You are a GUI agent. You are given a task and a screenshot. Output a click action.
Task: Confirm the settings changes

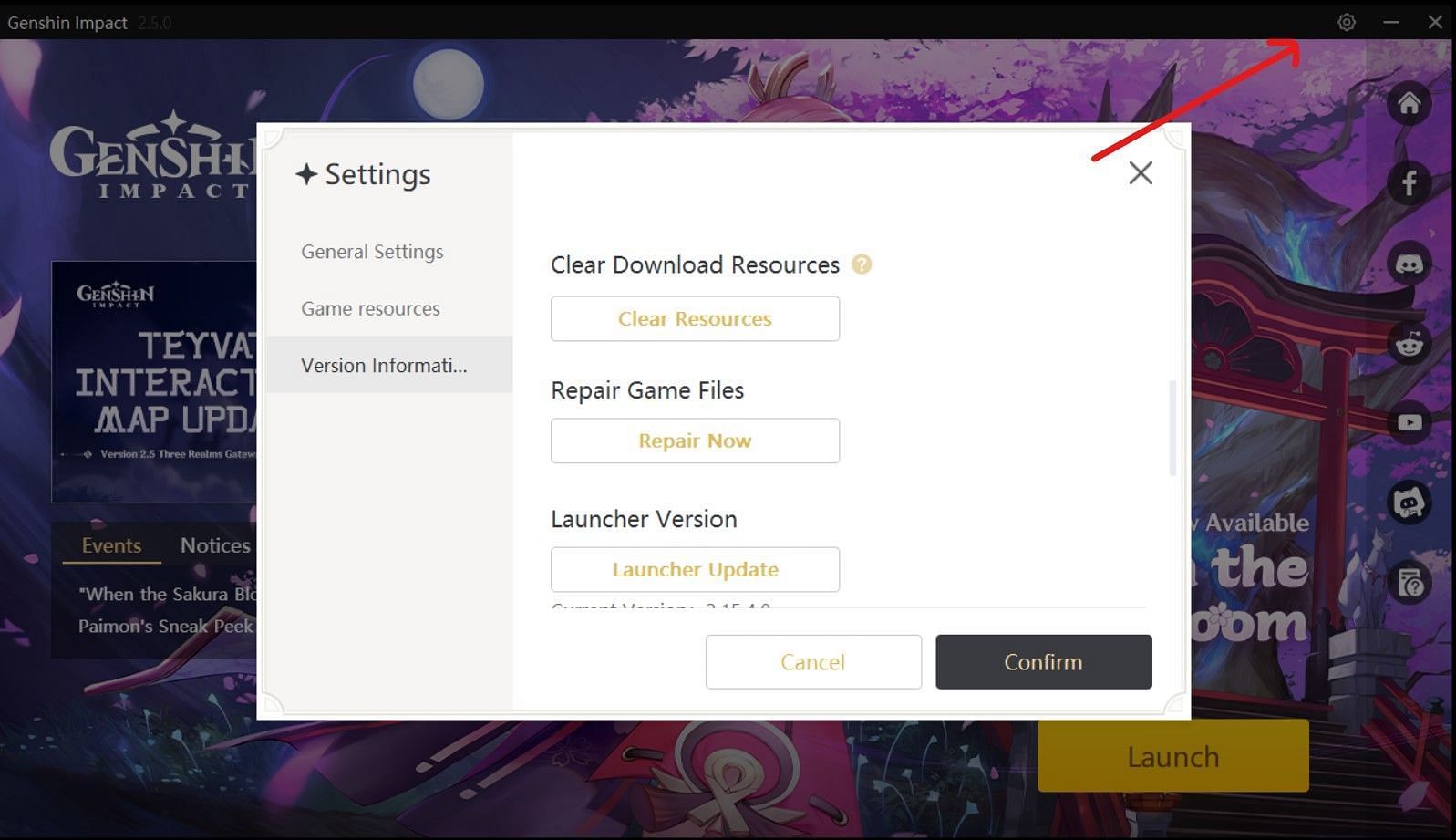coord(1044,662)
